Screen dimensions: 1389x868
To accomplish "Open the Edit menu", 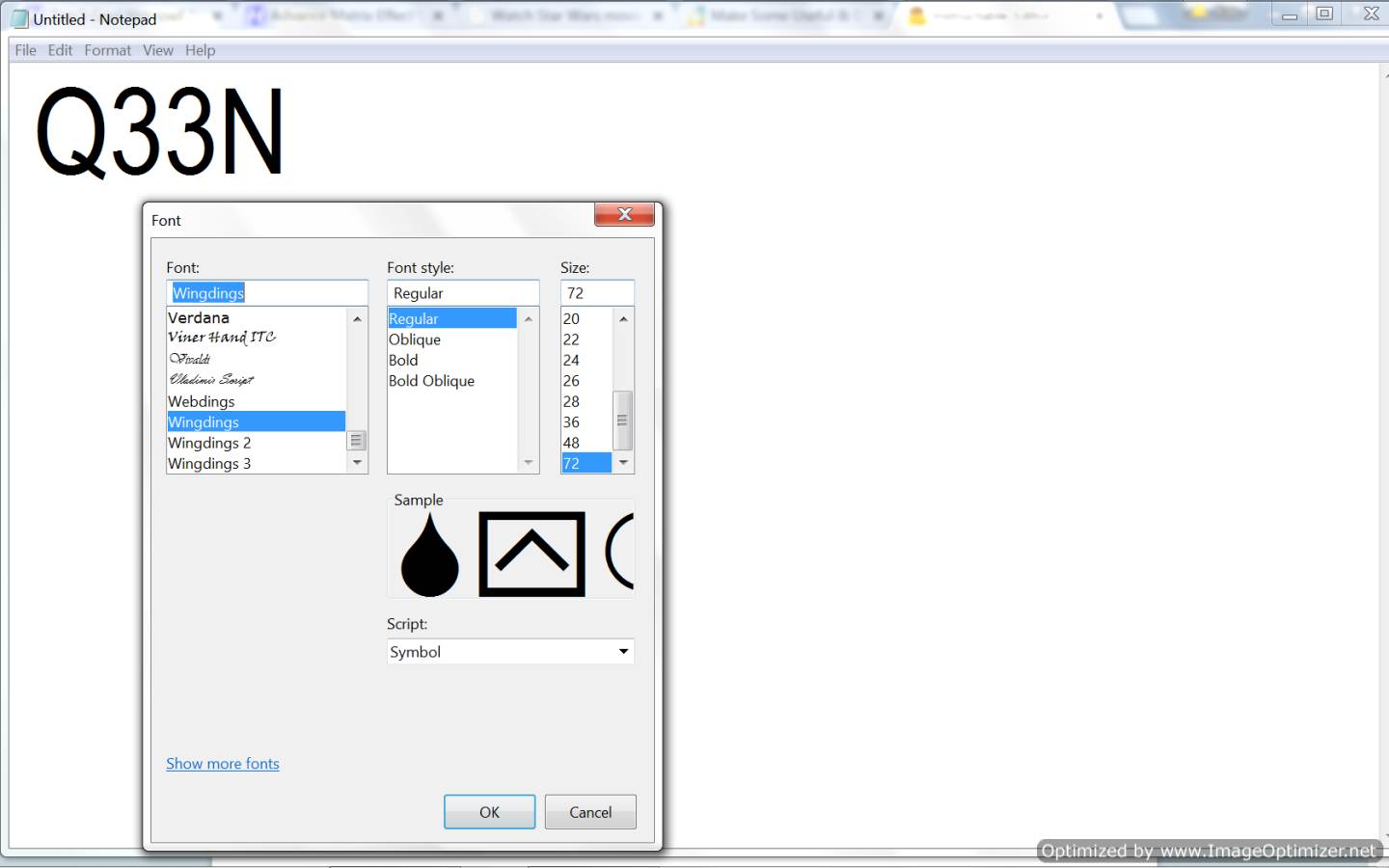I will [x=60, y=50].
